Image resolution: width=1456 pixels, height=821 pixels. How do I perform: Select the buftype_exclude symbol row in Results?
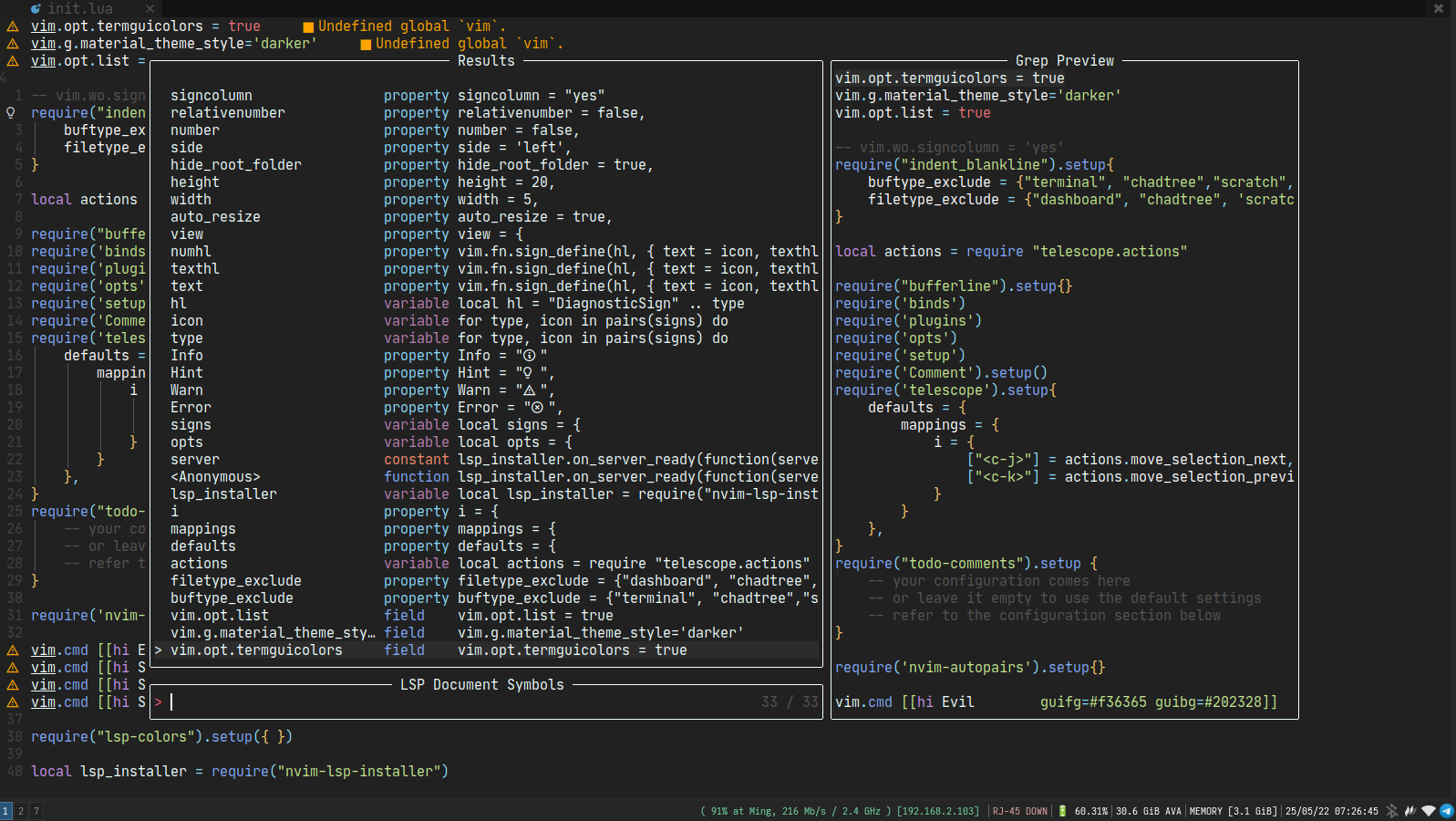tap(488, 598)
